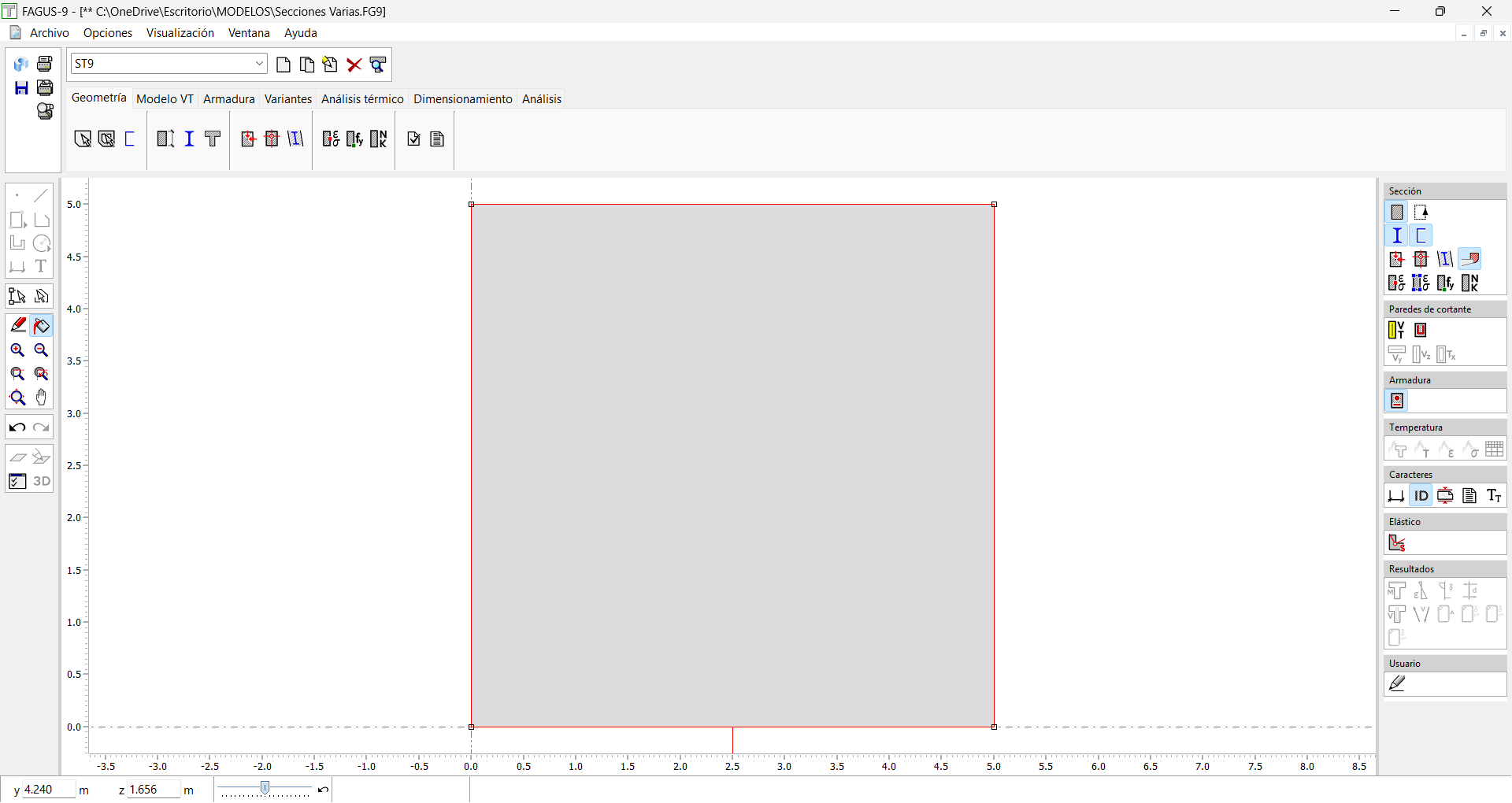Select the T-beam section icon
1512x803 pixels.
coord(213,139)
